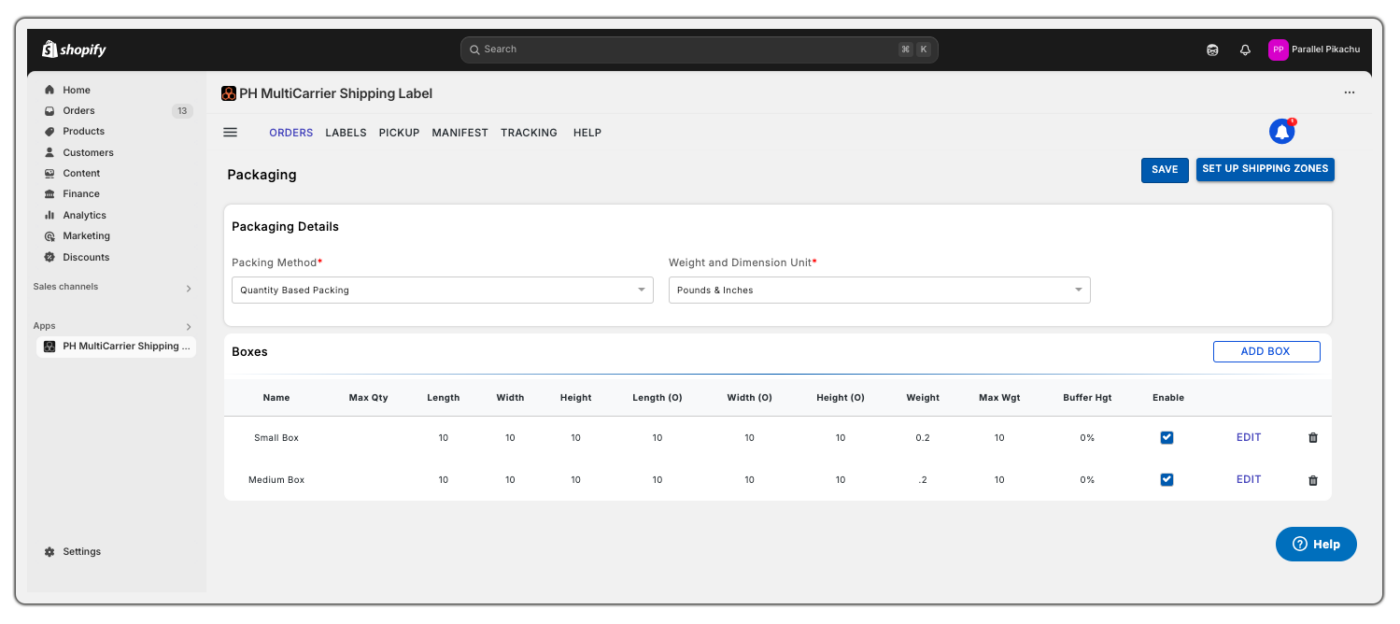1400x624 pixels.
Task: Click the Small Box name cell
Action: click(276, 438)
